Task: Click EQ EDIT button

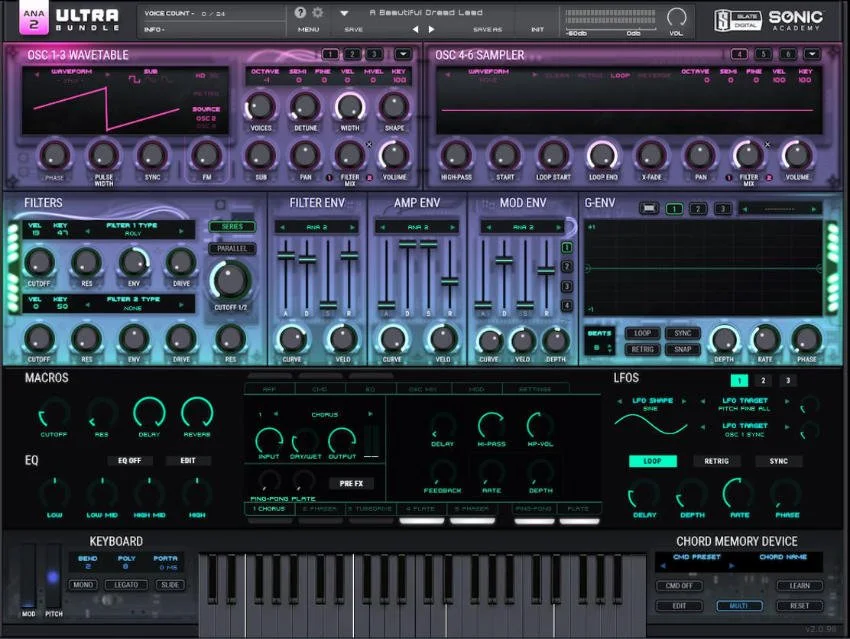Action: click(x=188, y=461)
